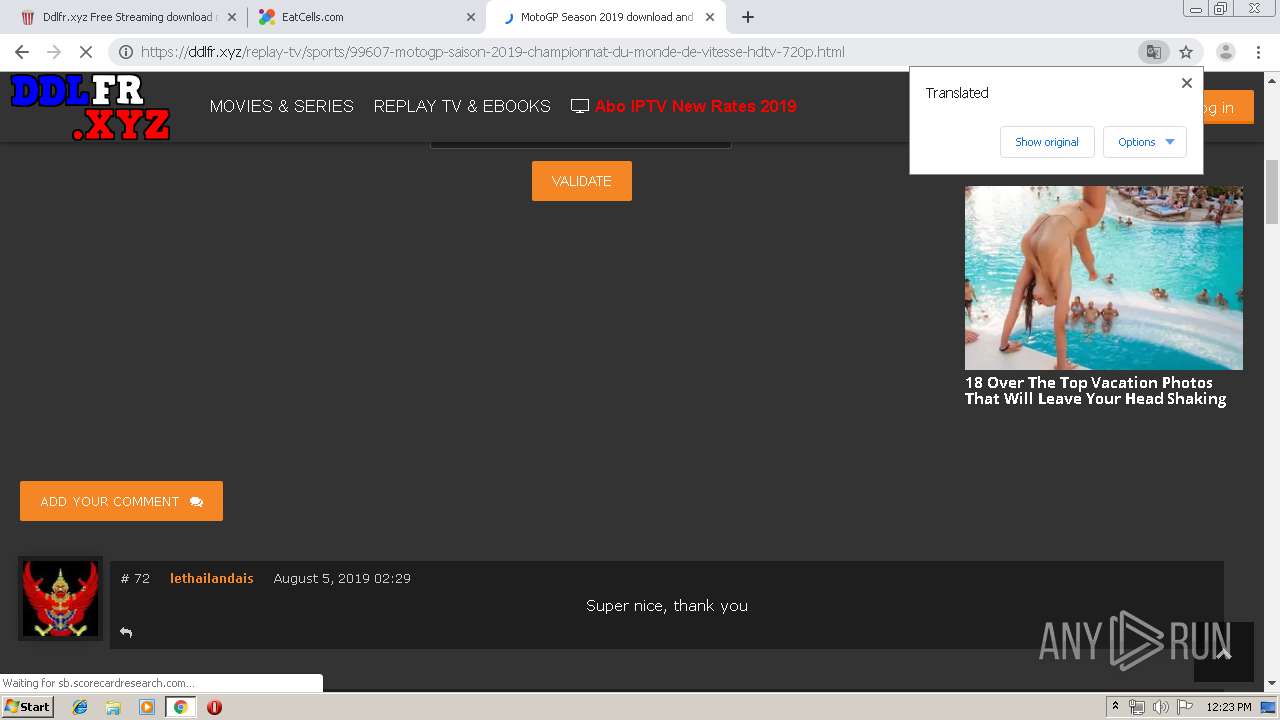Click the TV screen icon beside Abo IPTV
This screenshot has width=1280, height=720.
coord(580,106)
